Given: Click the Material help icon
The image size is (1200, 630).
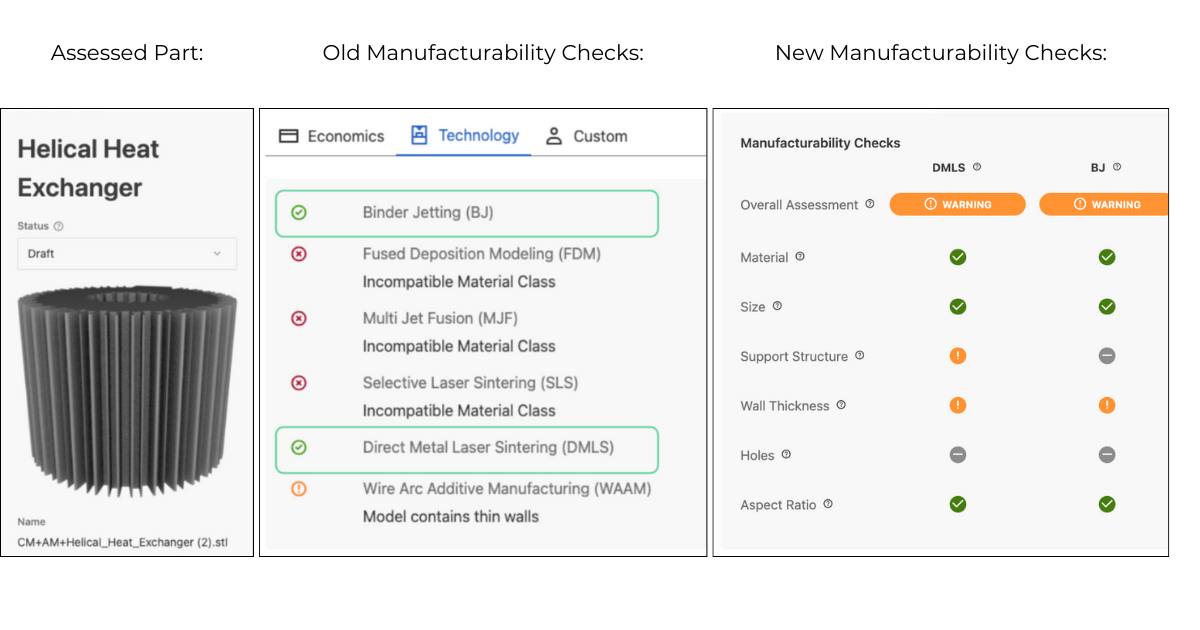Looking at the screenshot, I should (800, 257).
